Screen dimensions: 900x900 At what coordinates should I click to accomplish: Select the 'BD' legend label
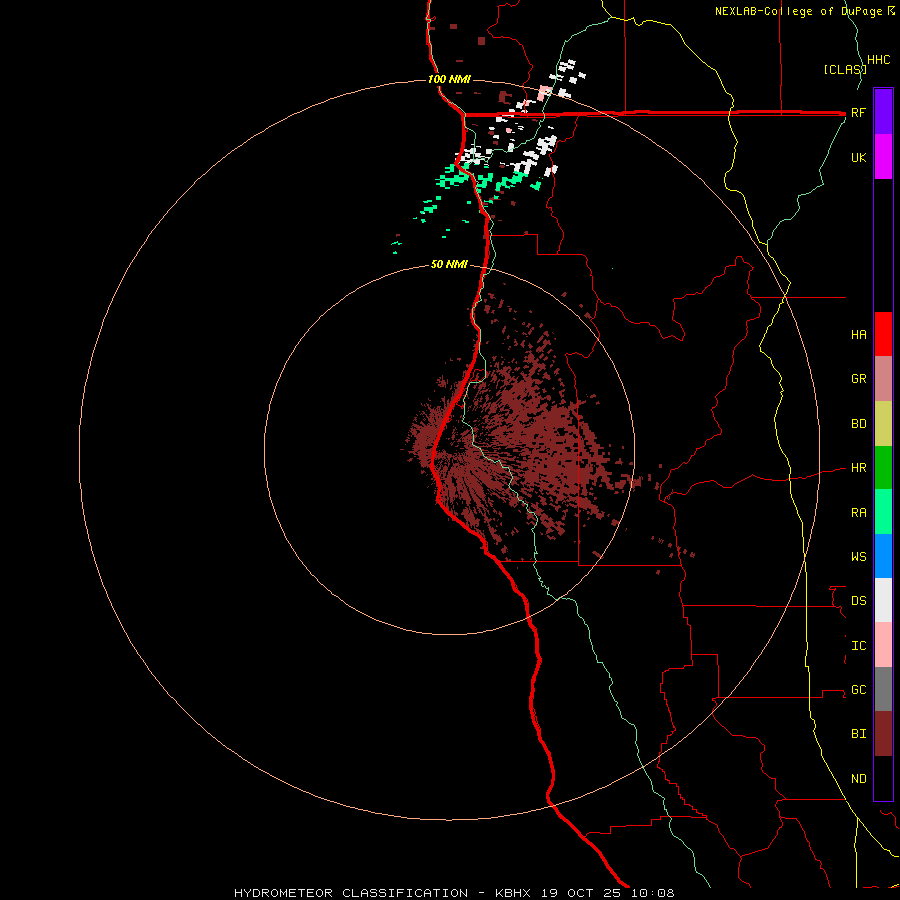858,424
